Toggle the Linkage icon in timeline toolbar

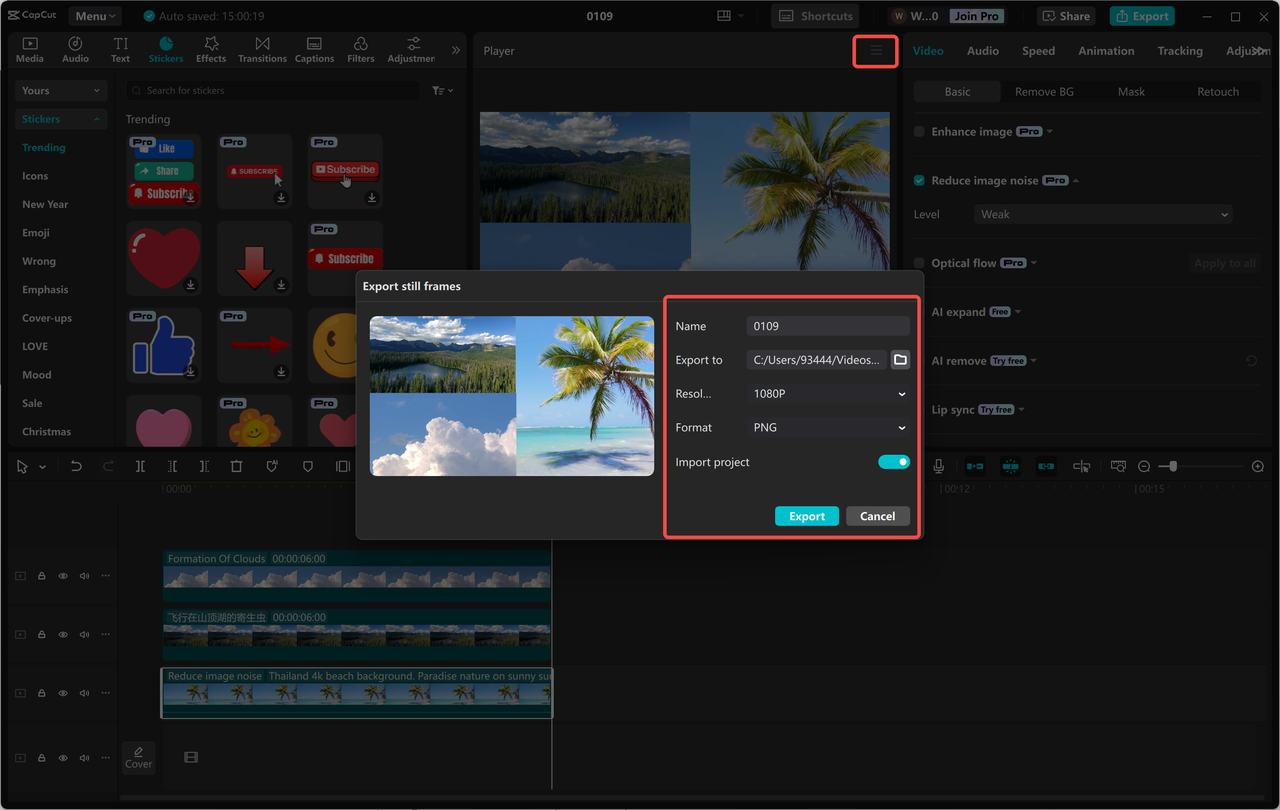click(x=1046, y=466)
